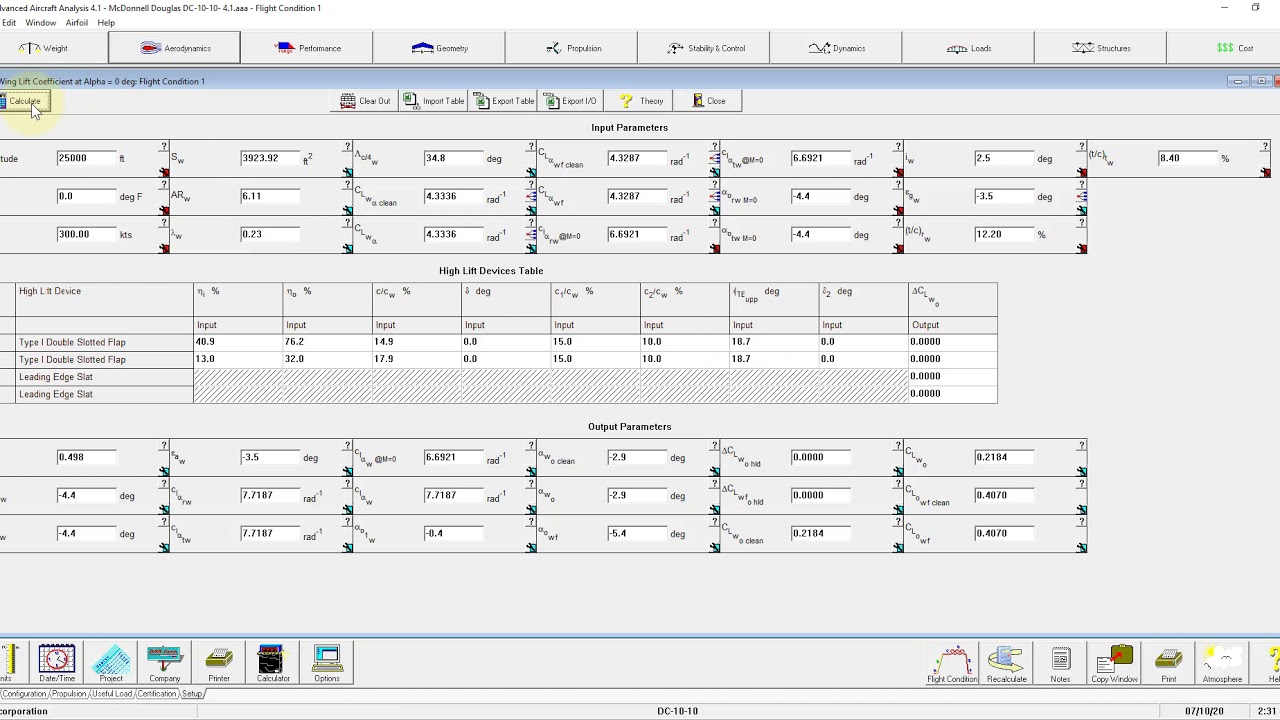The width and height of the screenshot is (1280, 720).
Task: Click the output field showing -0.4
Action: tap(453, 533)
